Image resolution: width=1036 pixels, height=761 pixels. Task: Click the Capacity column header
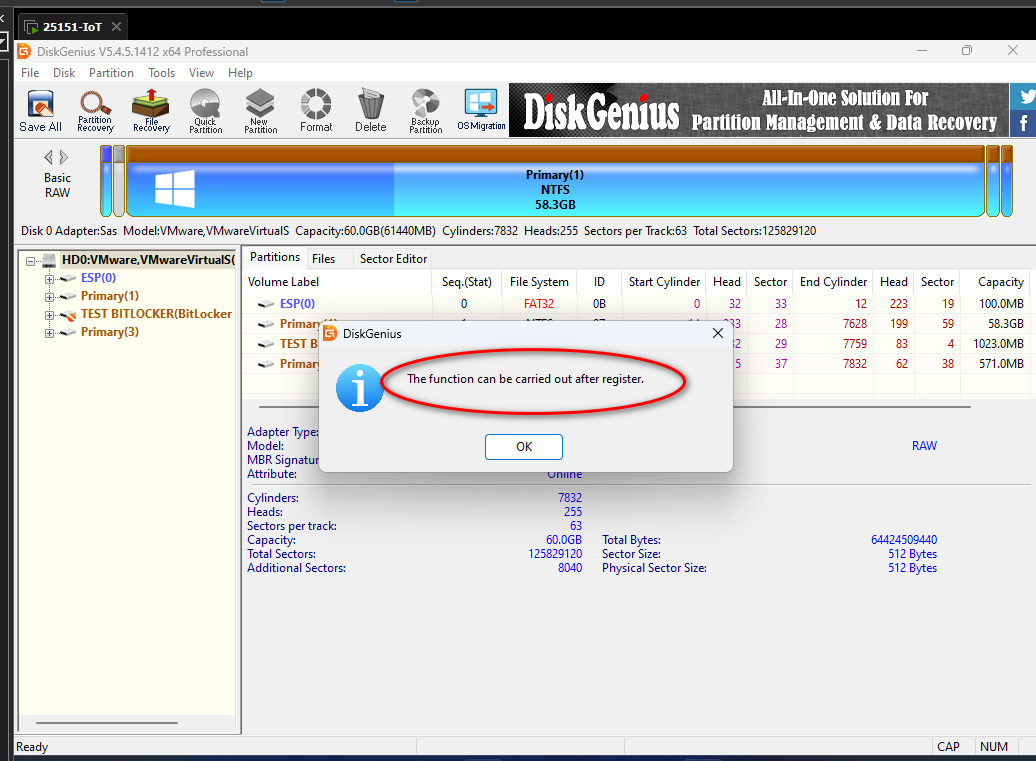(x=994, y=282)
